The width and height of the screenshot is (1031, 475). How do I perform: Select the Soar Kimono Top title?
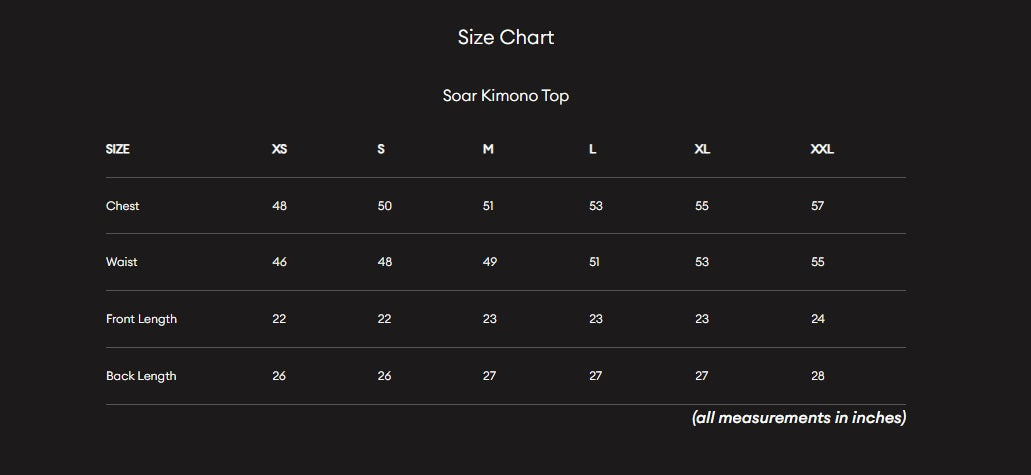pyautogui.click(x=505, y=96)
